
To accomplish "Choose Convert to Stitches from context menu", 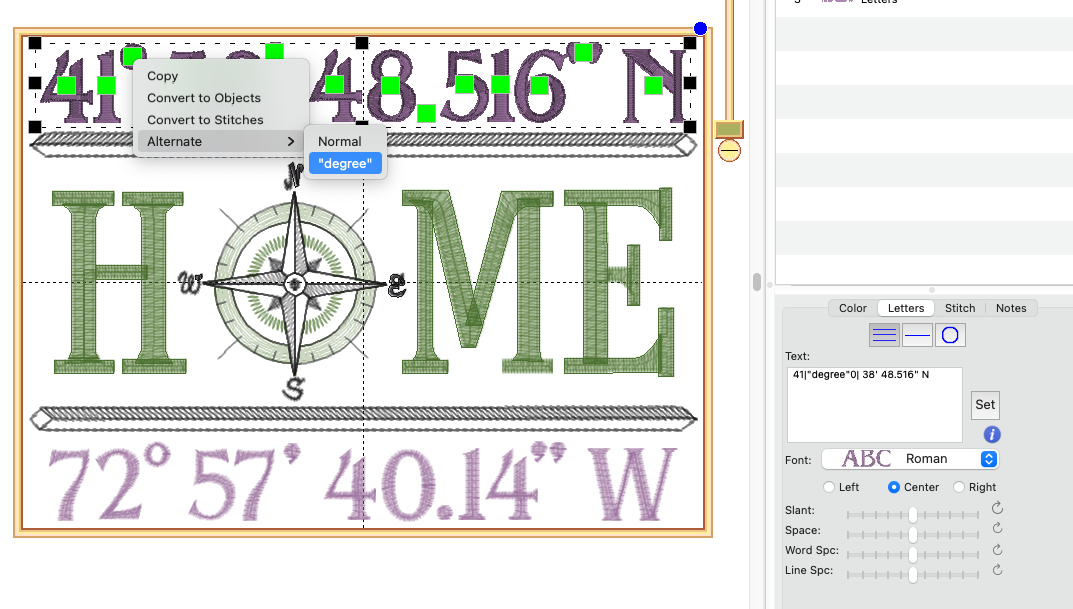I will click(205, 120).
